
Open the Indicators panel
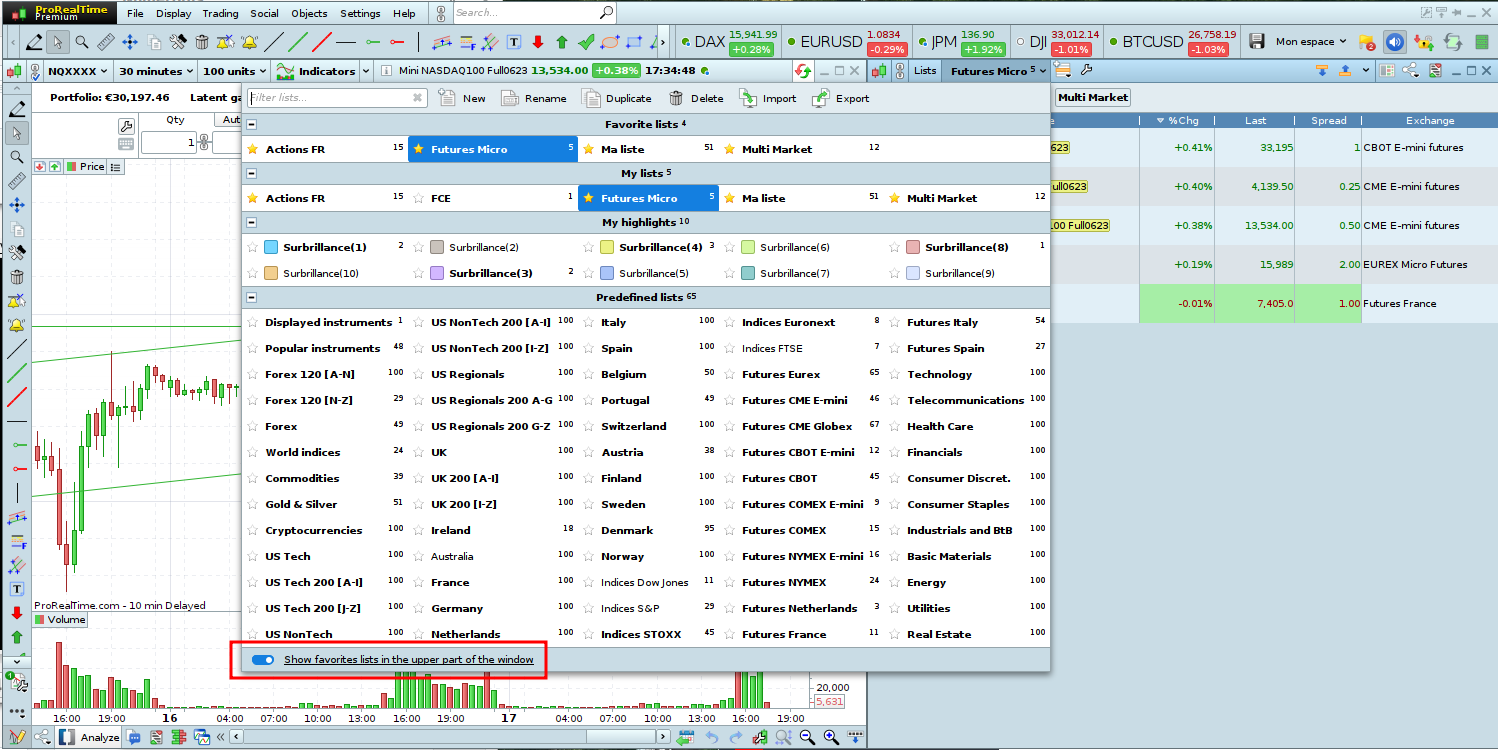316,71
